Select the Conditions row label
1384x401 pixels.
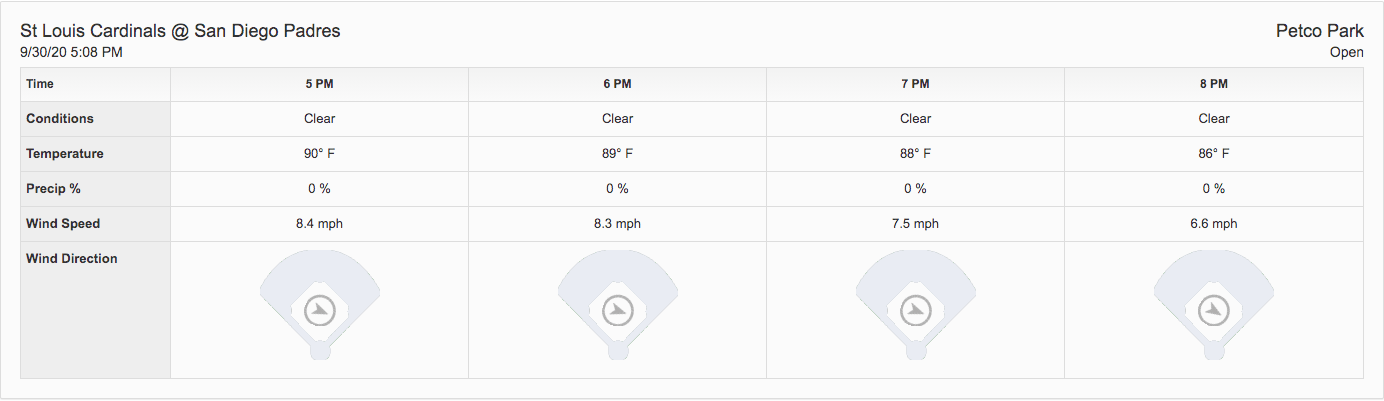pos(60,118)
